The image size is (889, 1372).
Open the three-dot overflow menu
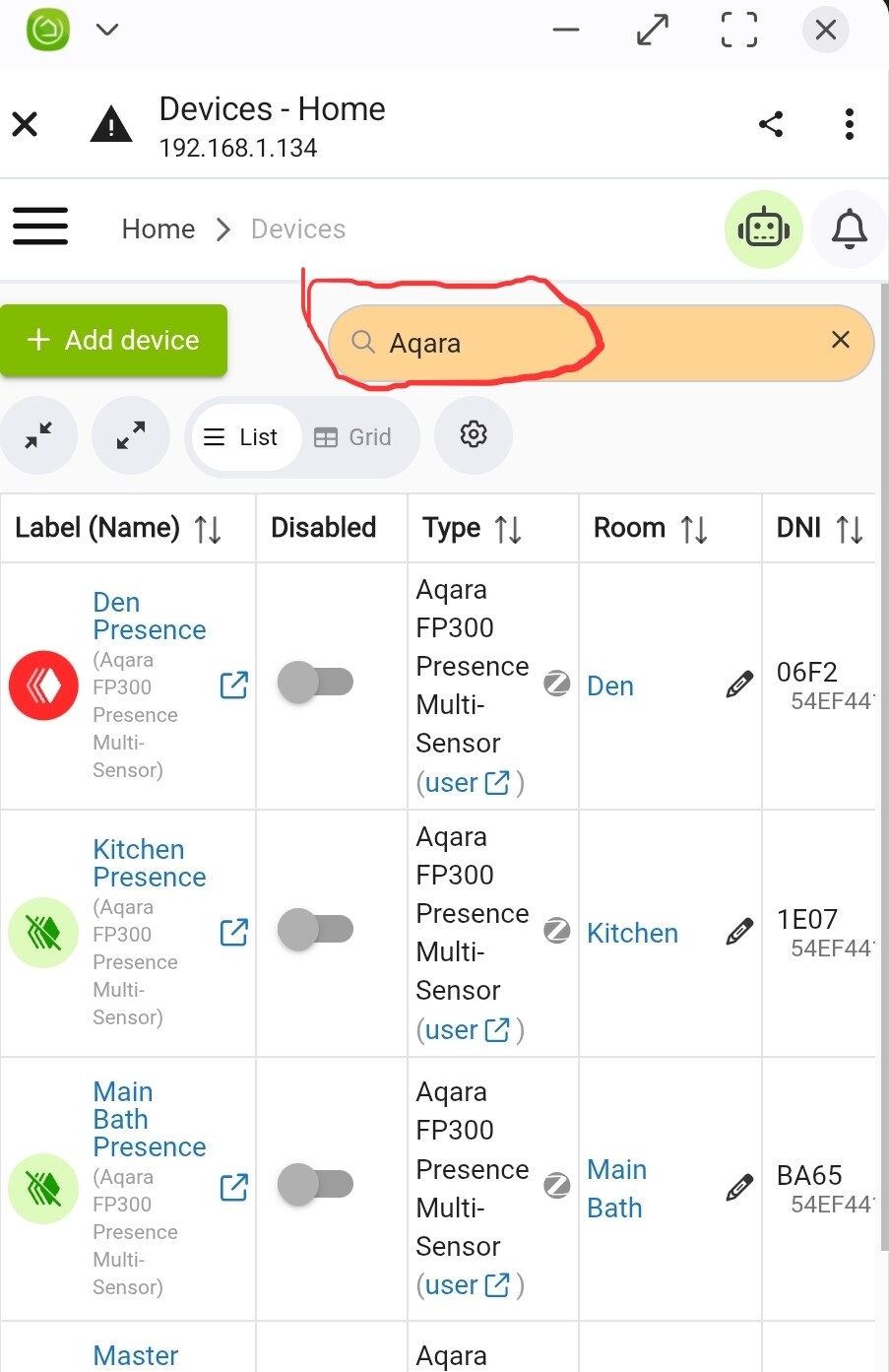point(849,124)
